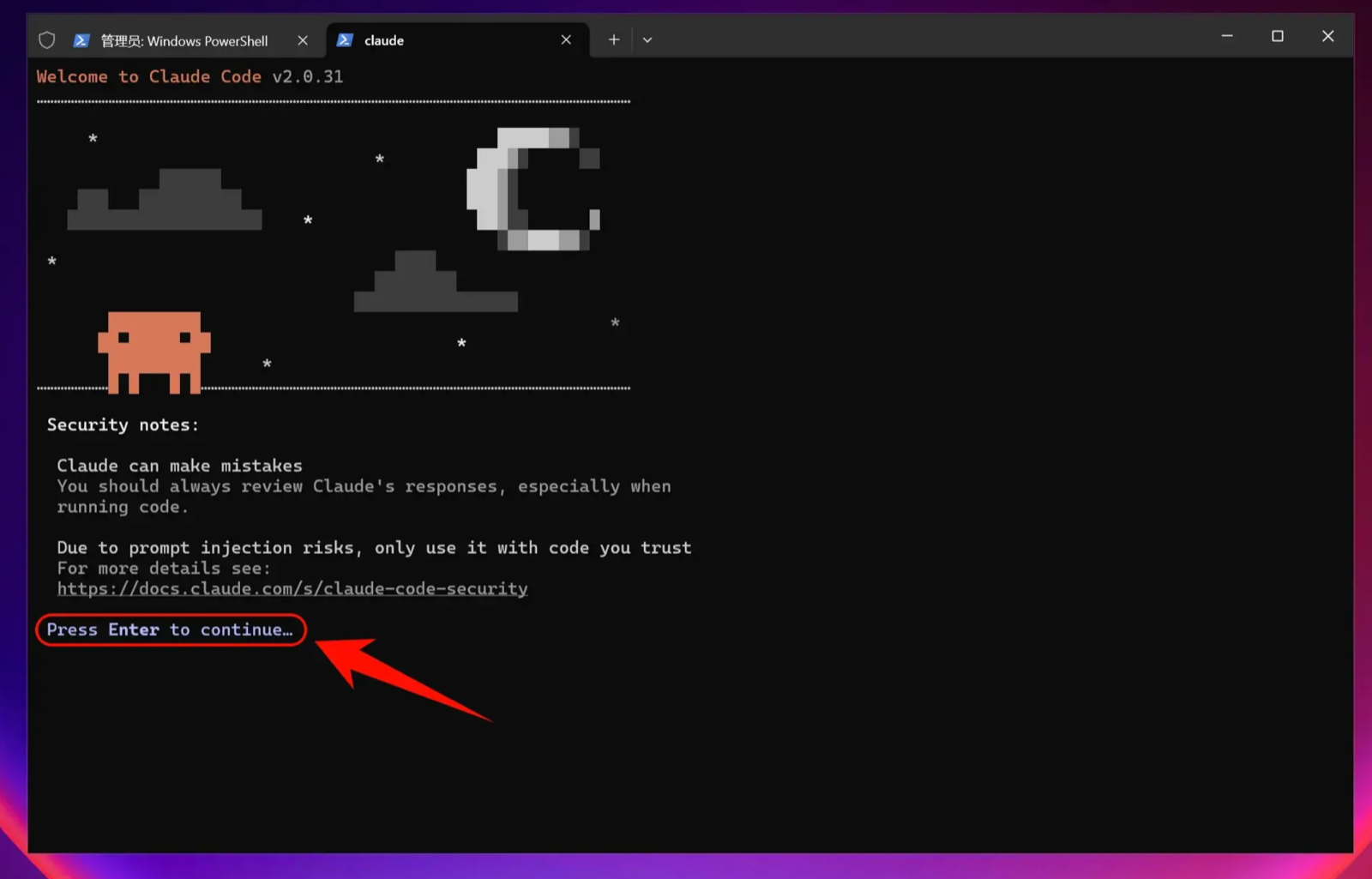Click the prompt injection risks warning line

tap(374, 548)
